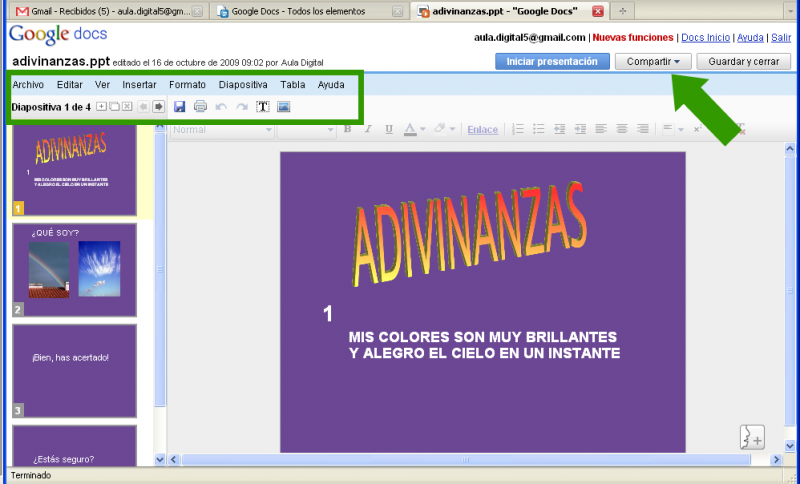800x484 pixels.
Task: Insert a text box with the T icon
Action: point(263,107)
